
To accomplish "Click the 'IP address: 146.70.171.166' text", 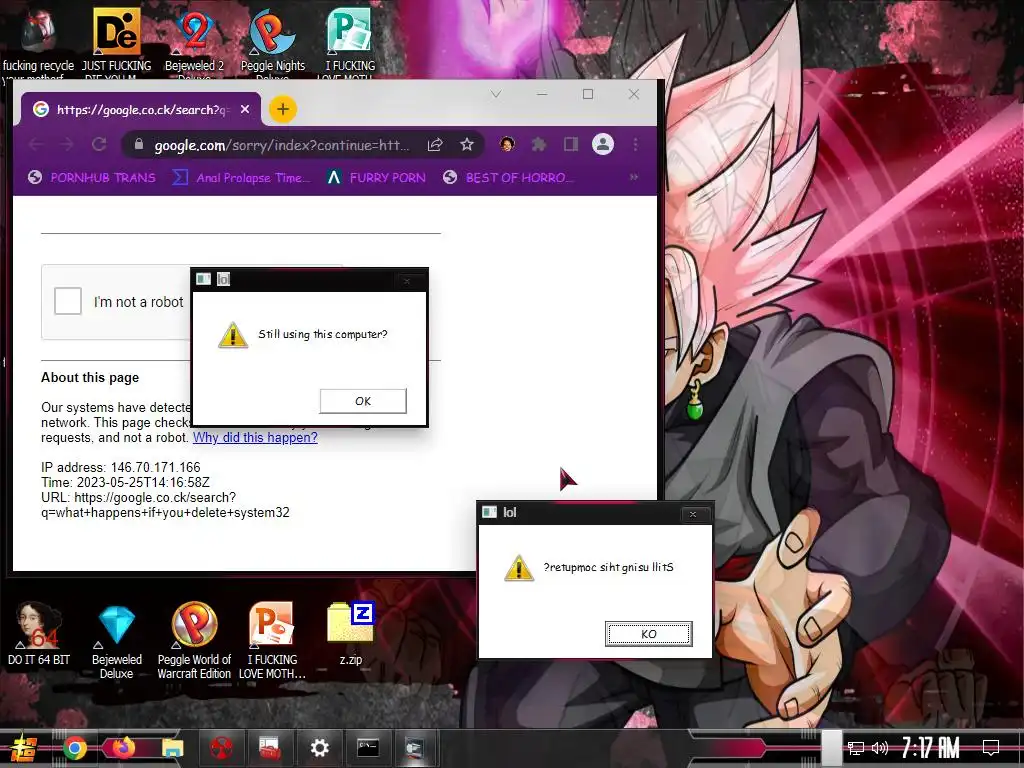I will (x=121, y=467).
